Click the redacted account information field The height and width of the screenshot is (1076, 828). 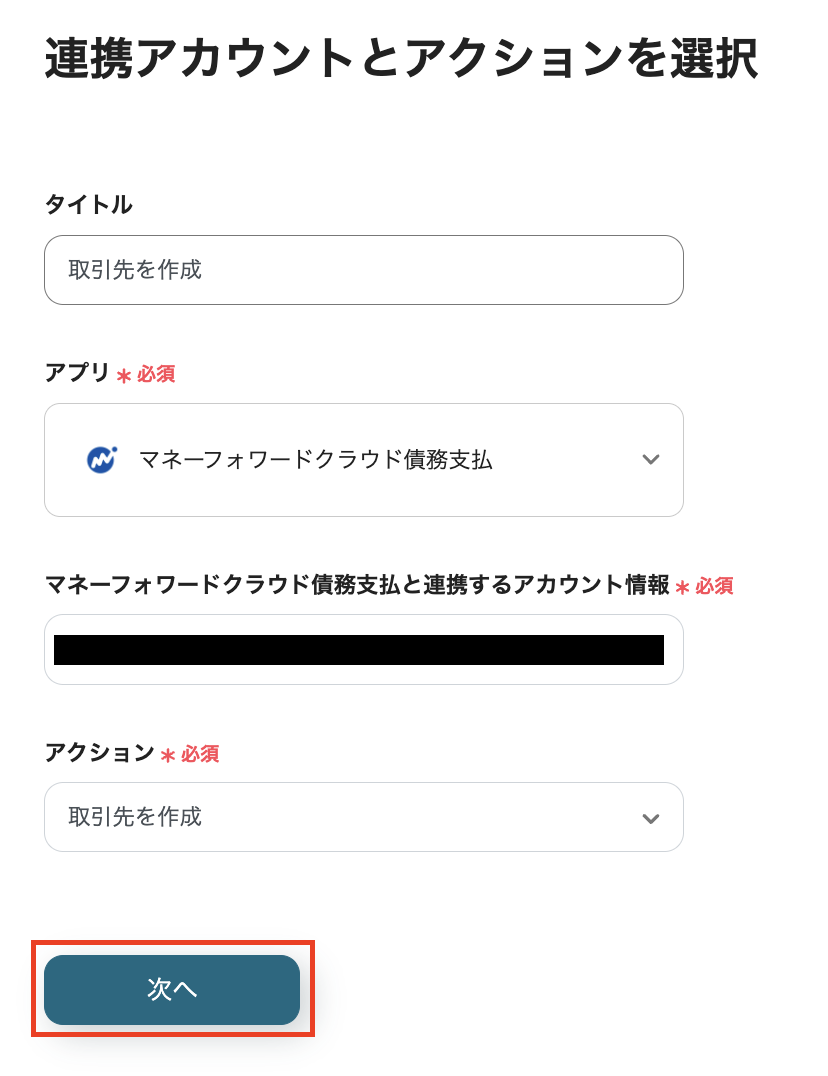point(359,650)
